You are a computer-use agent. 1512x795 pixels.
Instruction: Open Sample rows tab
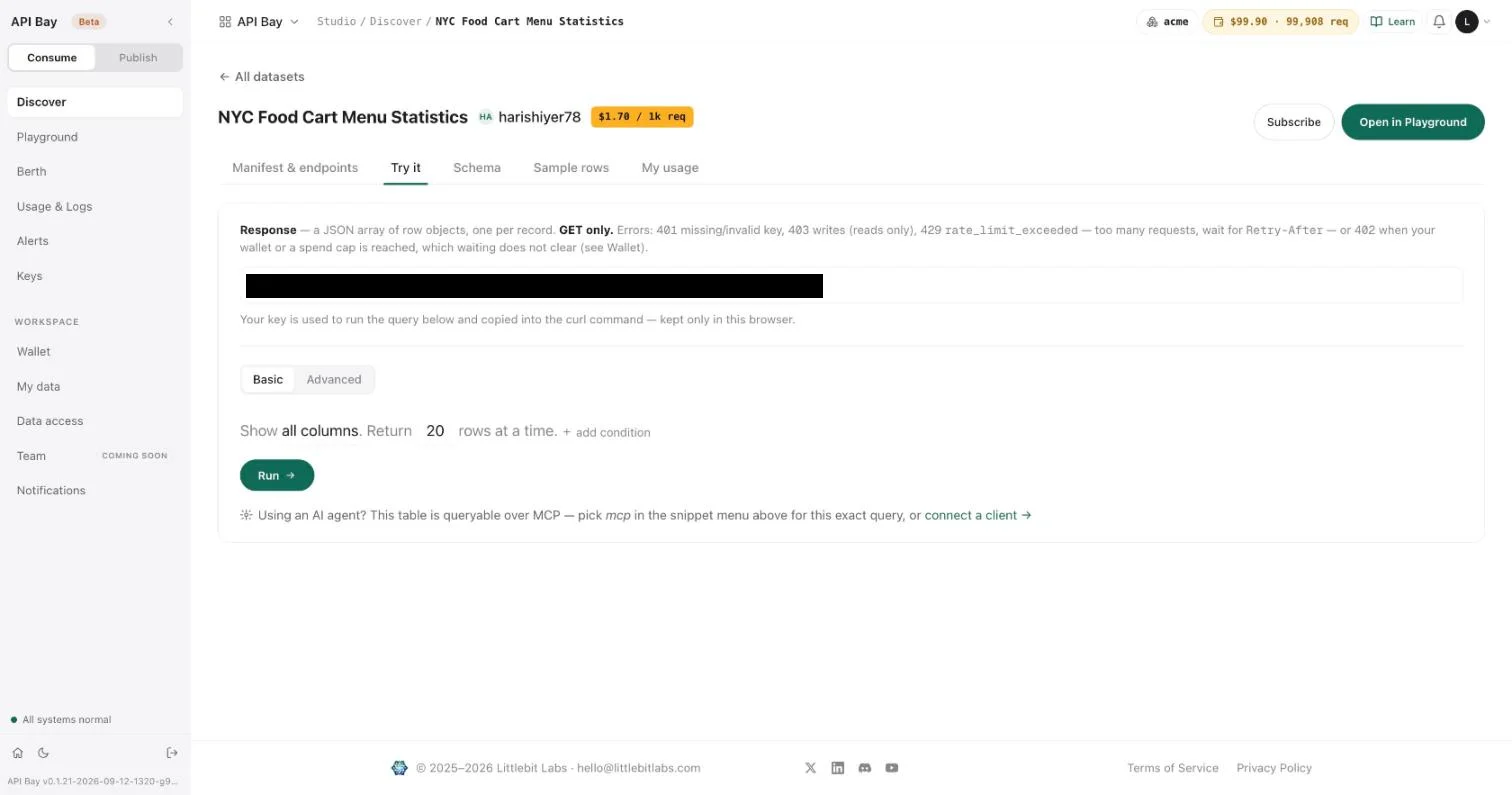[x=571, y=168]
